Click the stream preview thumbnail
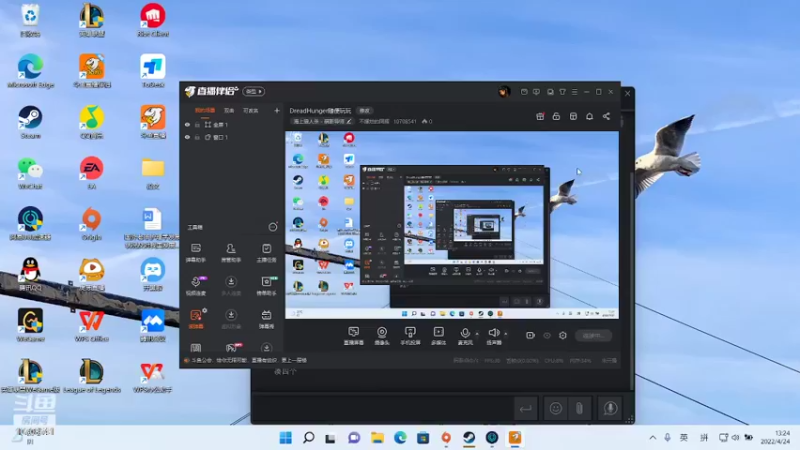This screenshot has height=450, width=800. click(452, 225)
